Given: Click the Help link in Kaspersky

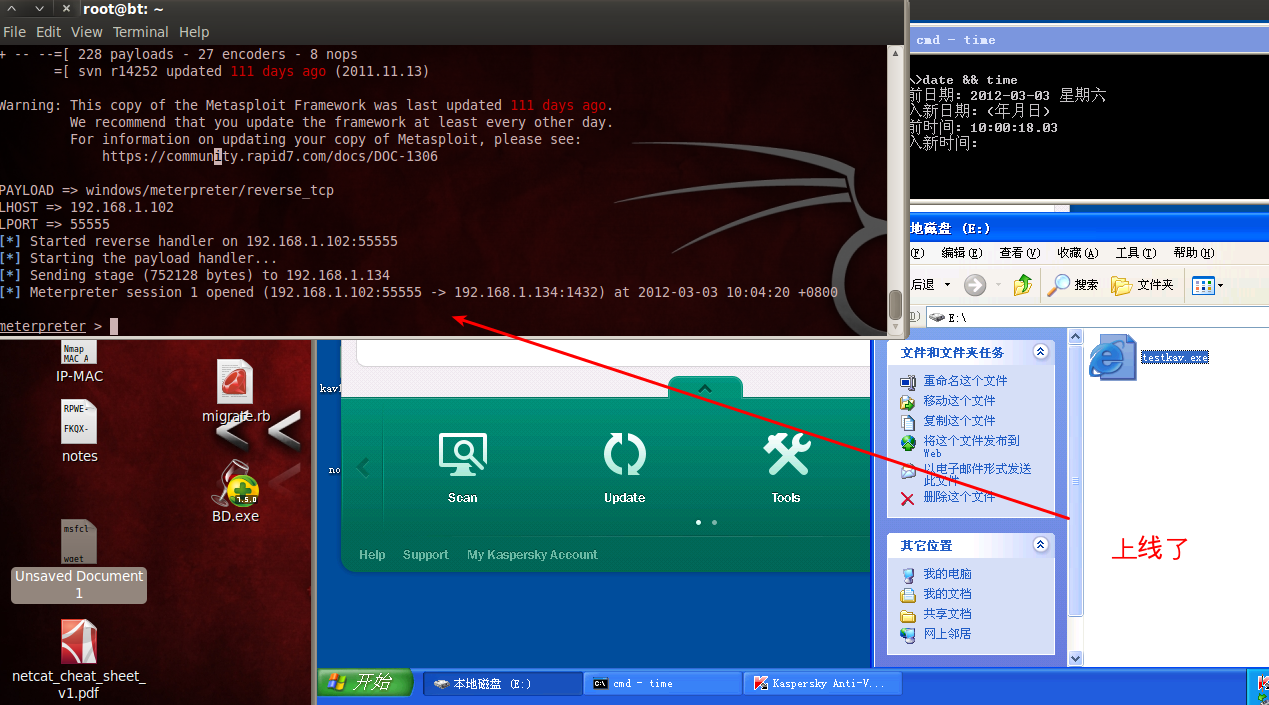Looking at the screenshot, I should [x=372, y=555].
